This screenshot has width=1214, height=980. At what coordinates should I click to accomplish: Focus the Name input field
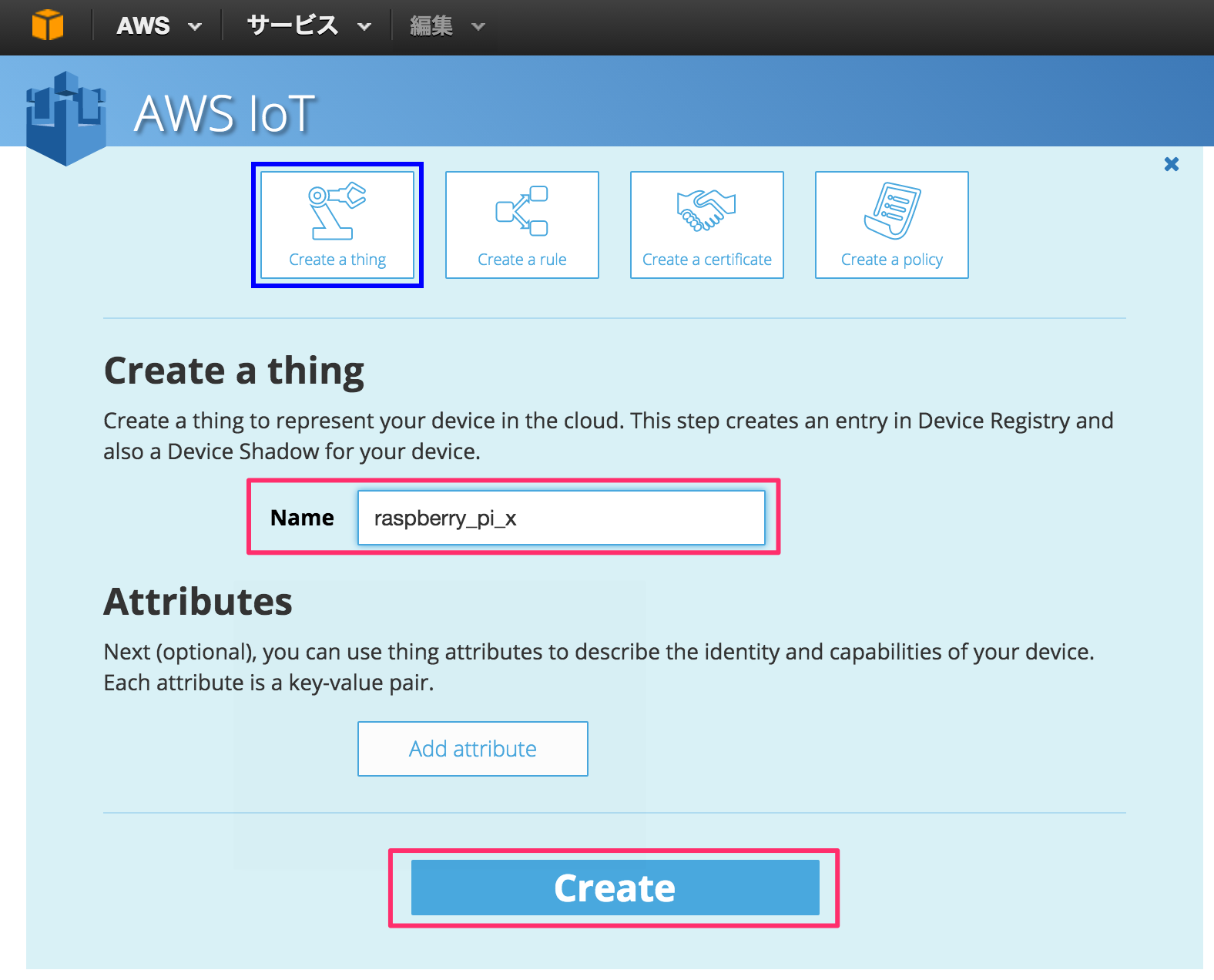click(562, 518)
